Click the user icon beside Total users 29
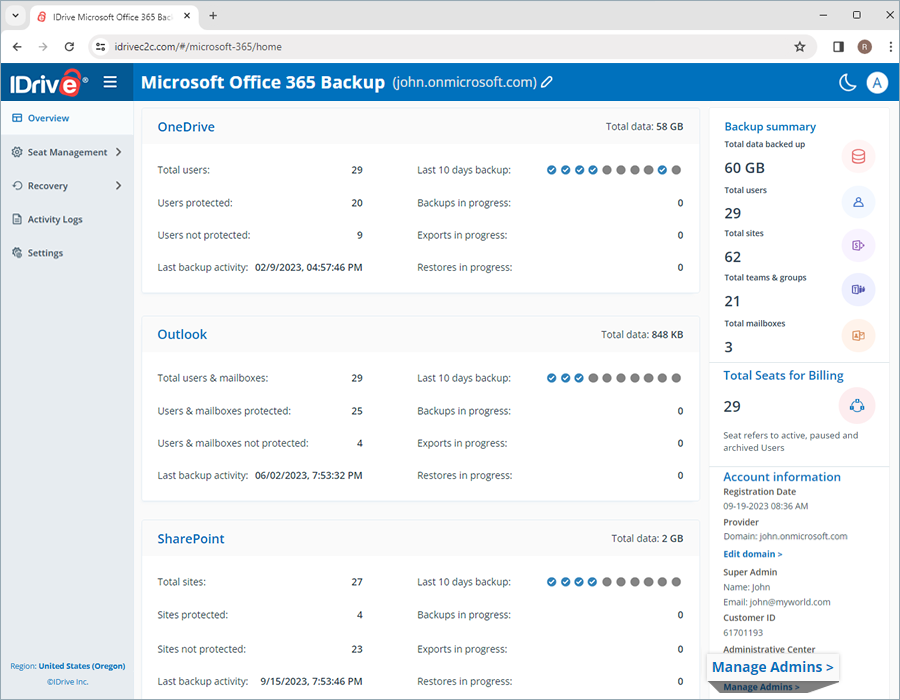This screenshot has width=900, height=700. coord(858,202)
